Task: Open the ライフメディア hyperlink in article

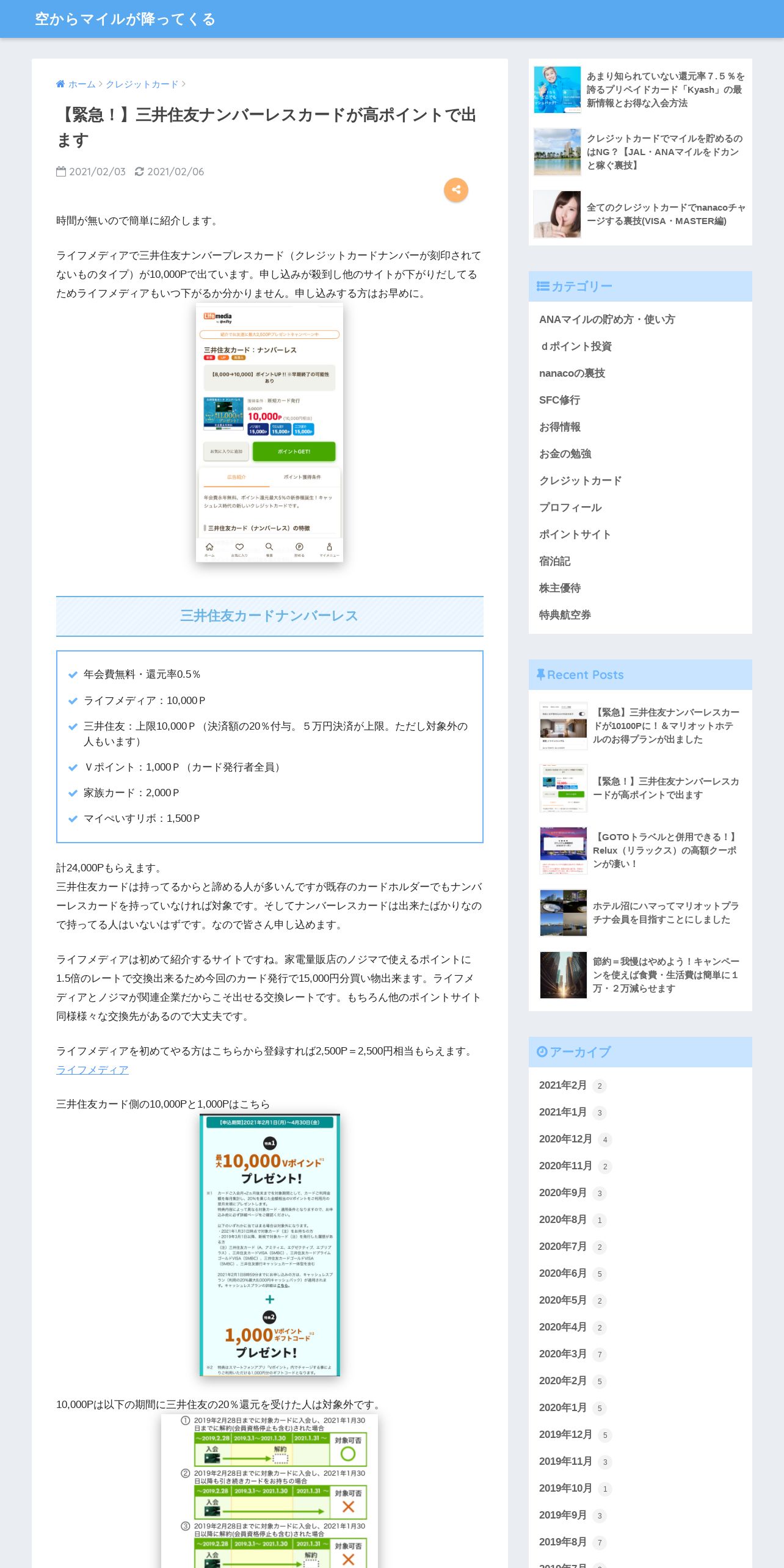Action: [x=92, y=1070]
